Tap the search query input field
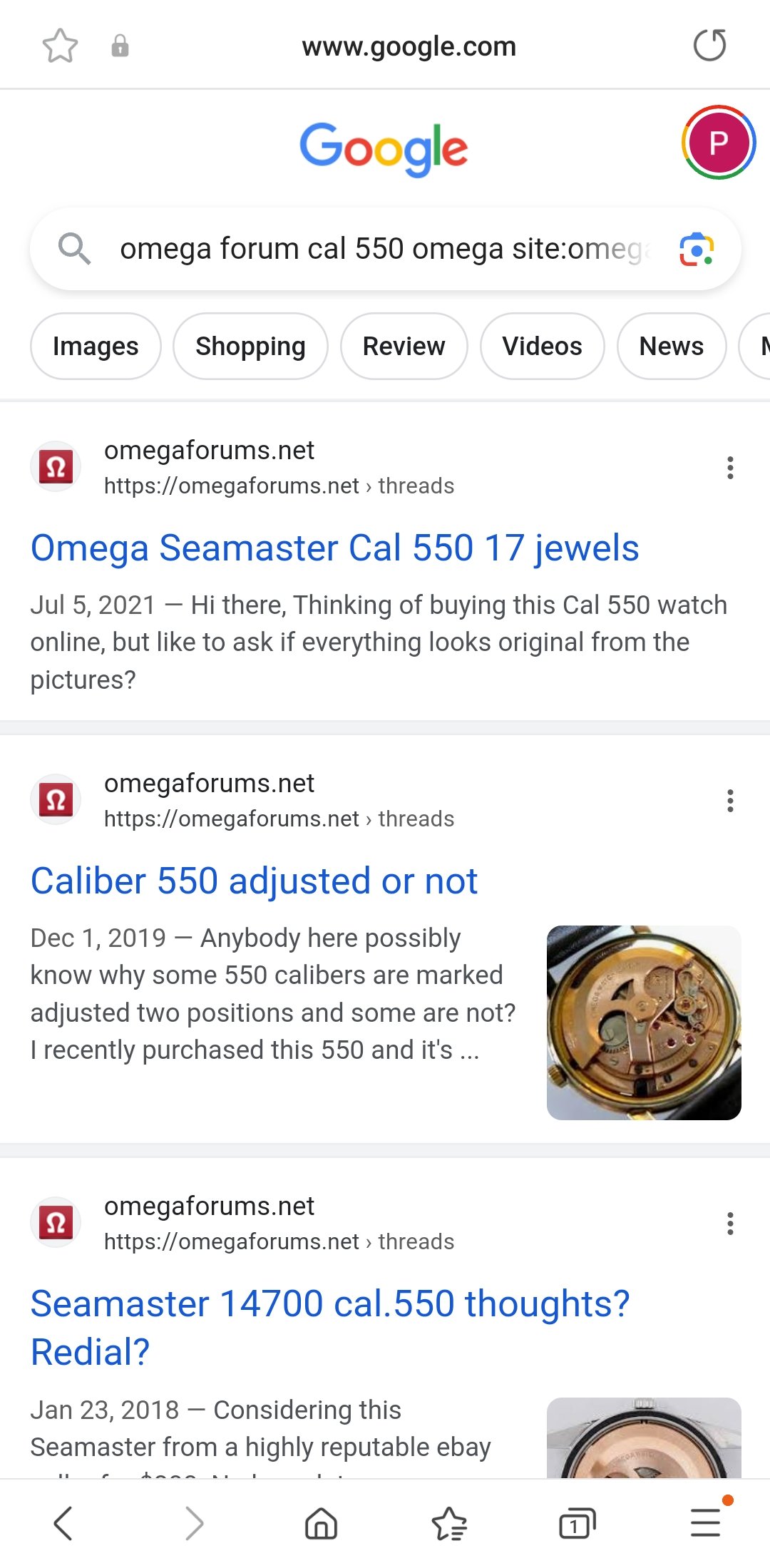770x1568 pixels. pos(385,249)
